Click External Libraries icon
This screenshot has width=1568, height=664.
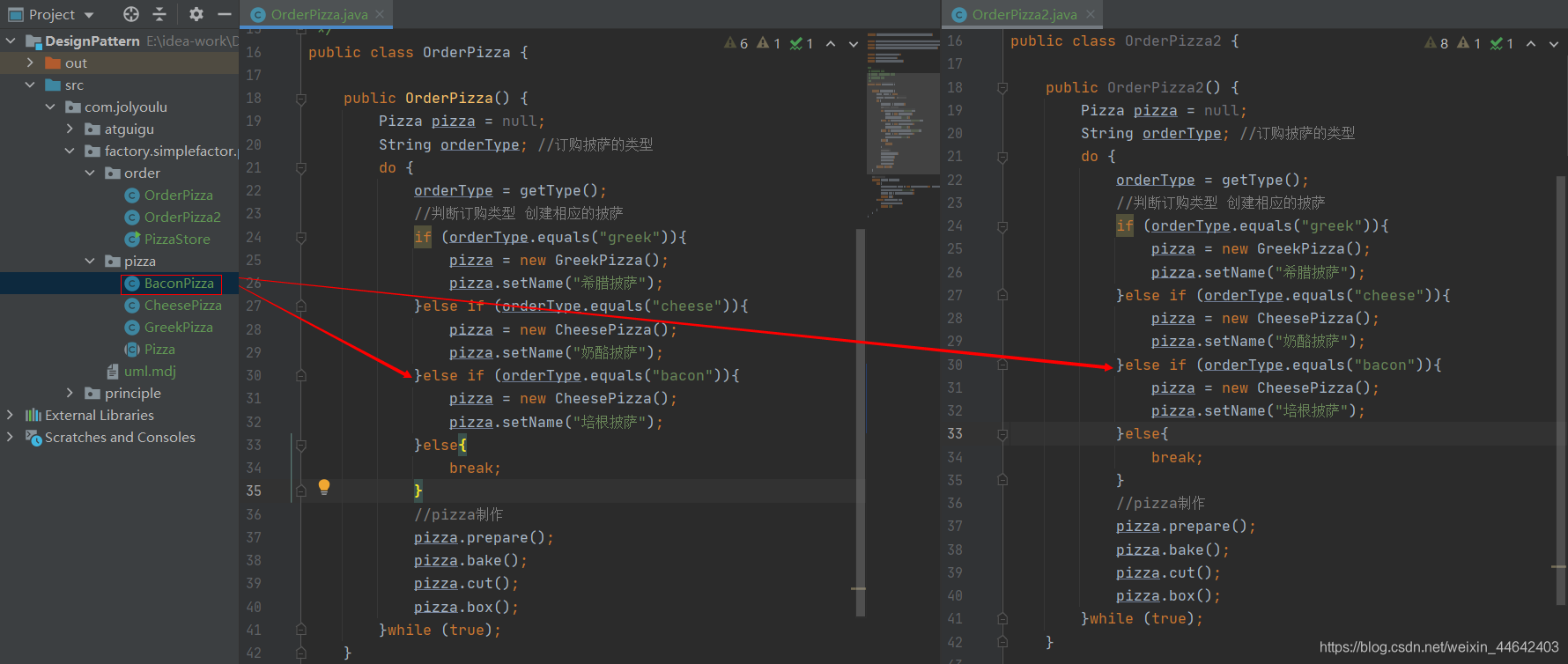[33, 415]
